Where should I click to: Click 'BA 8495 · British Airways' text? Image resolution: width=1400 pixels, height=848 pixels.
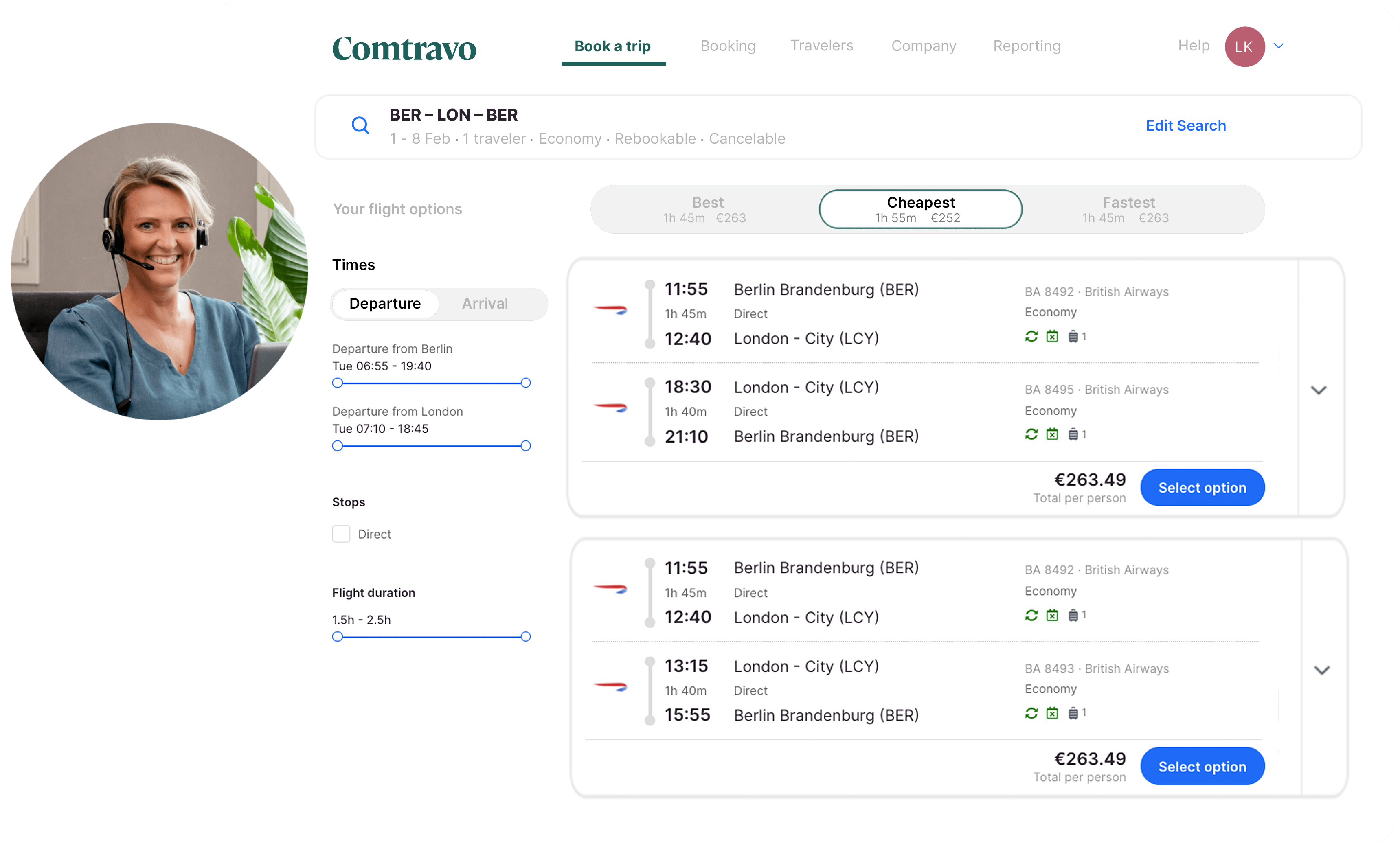tap(1097, 390)
